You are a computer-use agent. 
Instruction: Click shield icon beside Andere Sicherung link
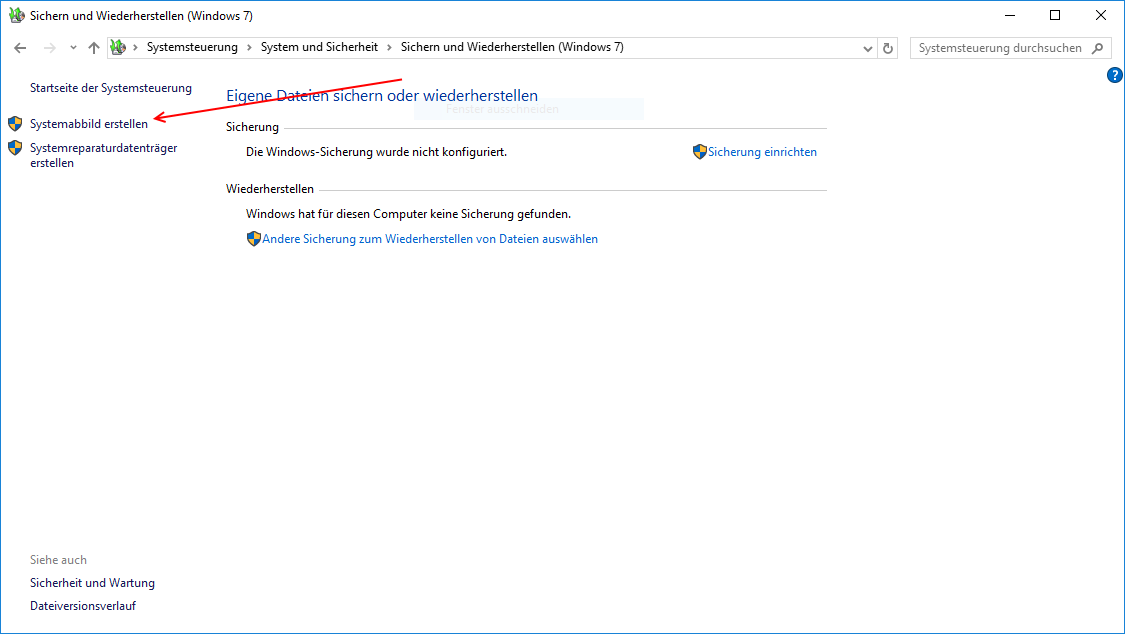253,239
